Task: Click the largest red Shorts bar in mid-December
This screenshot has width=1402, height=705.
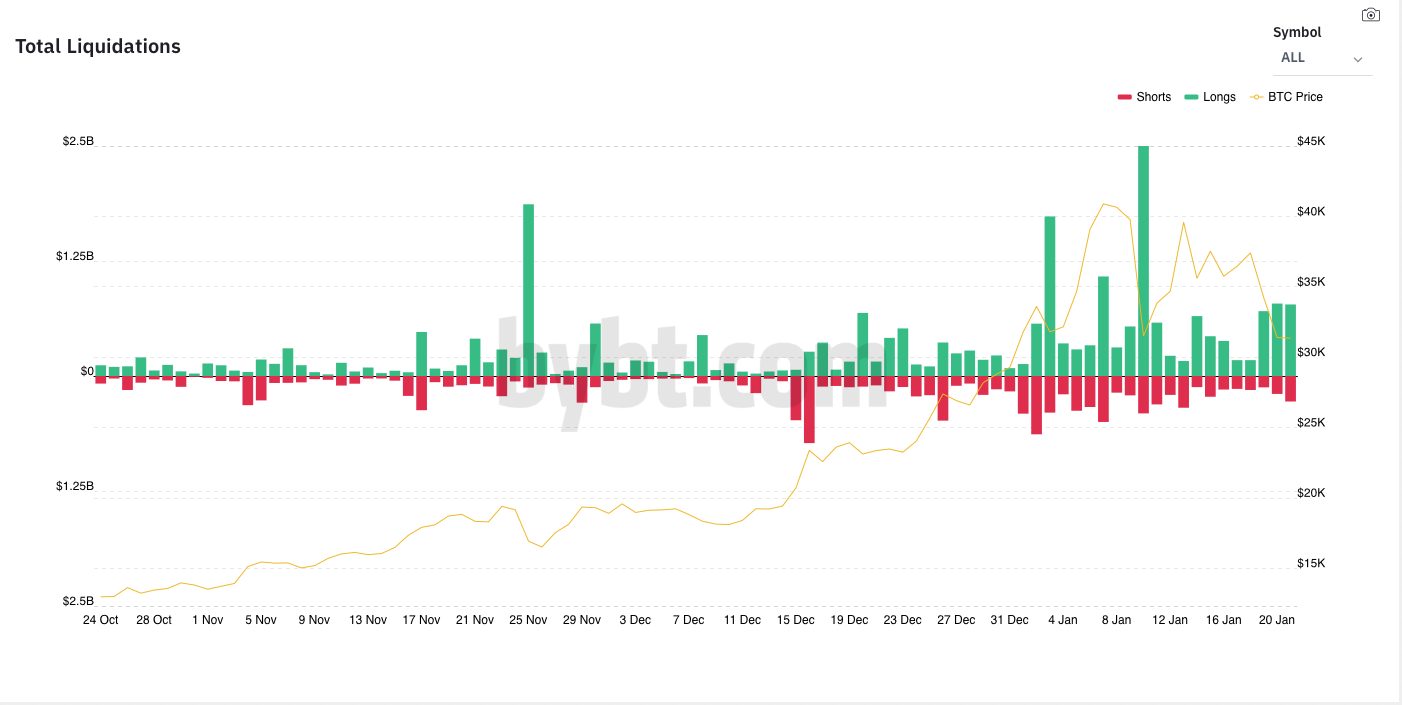Action: [x=809, y=410]
